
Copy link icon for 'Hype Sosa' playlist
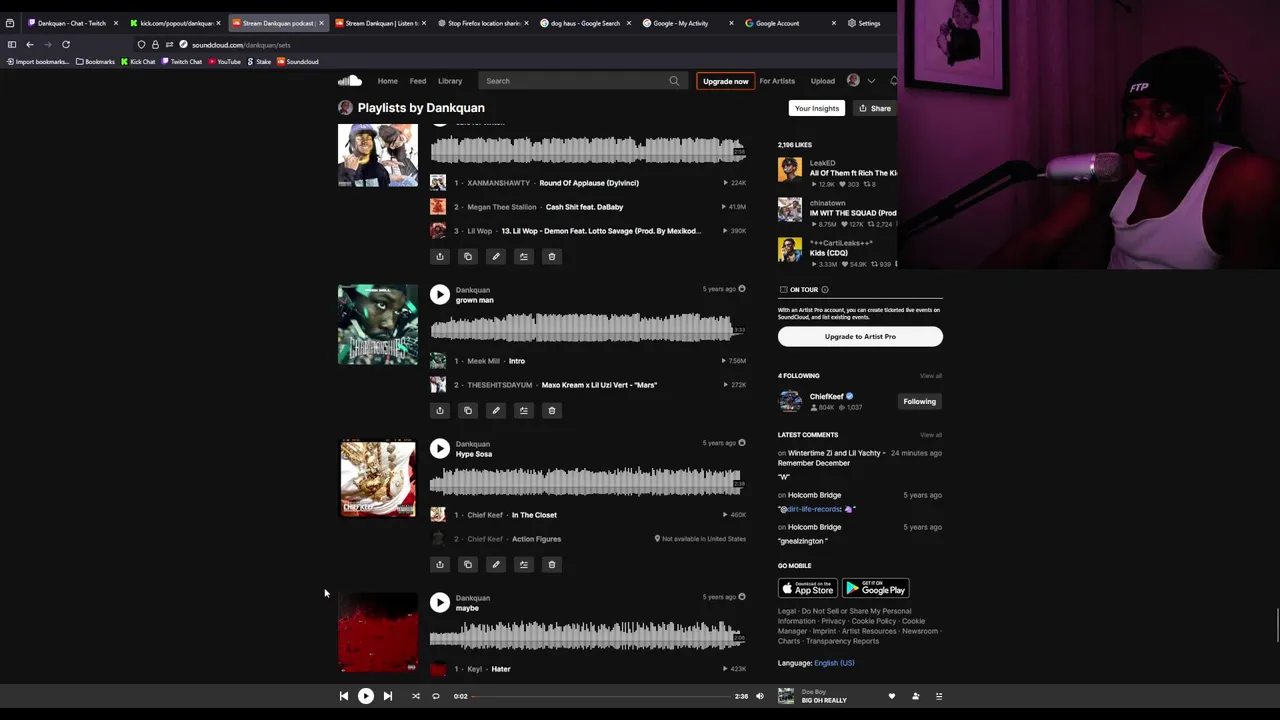pyautogui.click(x=468, y=564)
